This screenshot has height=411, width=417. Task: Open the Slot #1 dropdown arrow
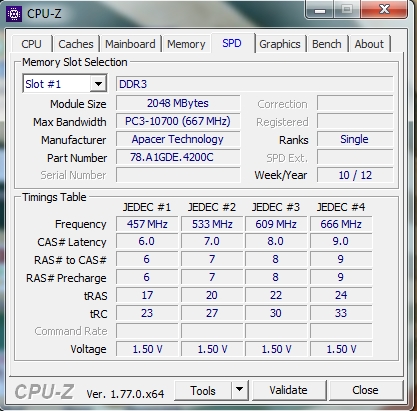(98, 84)
